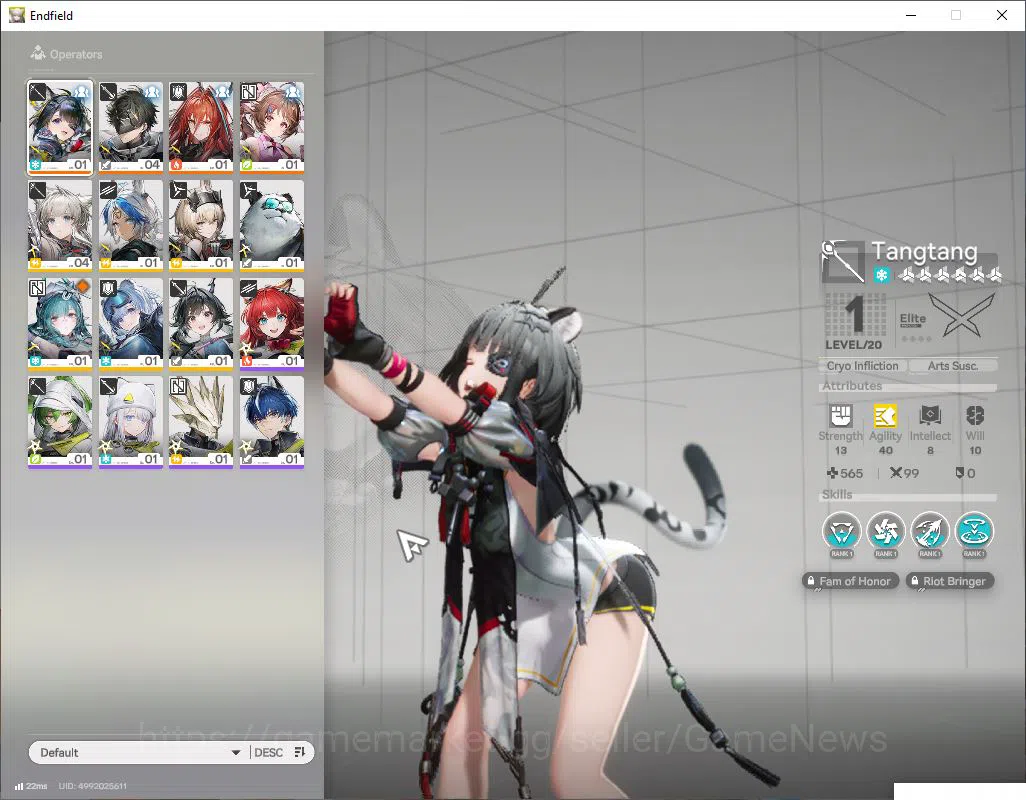1026x800 pixels.
Task: Click the Skills section header
Action: click(837, 495)
